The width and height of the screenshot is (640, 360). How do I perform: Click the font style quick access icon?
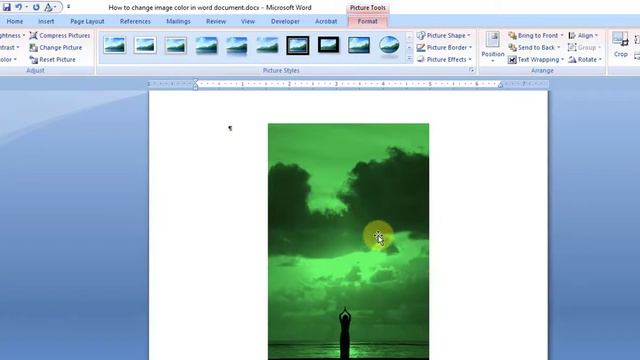point(48,7)
